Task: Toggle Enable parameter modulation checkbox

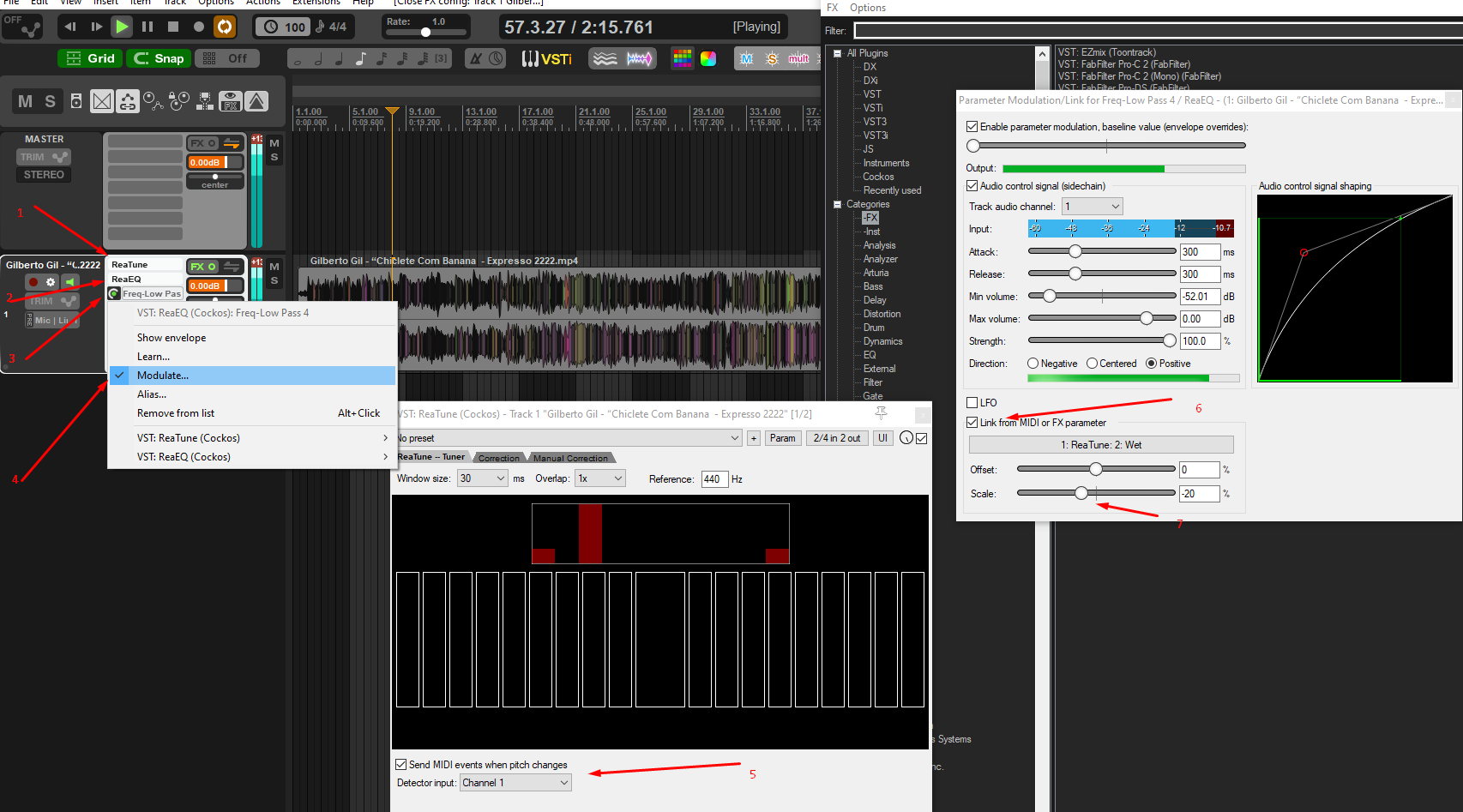Action: (972, 127)
